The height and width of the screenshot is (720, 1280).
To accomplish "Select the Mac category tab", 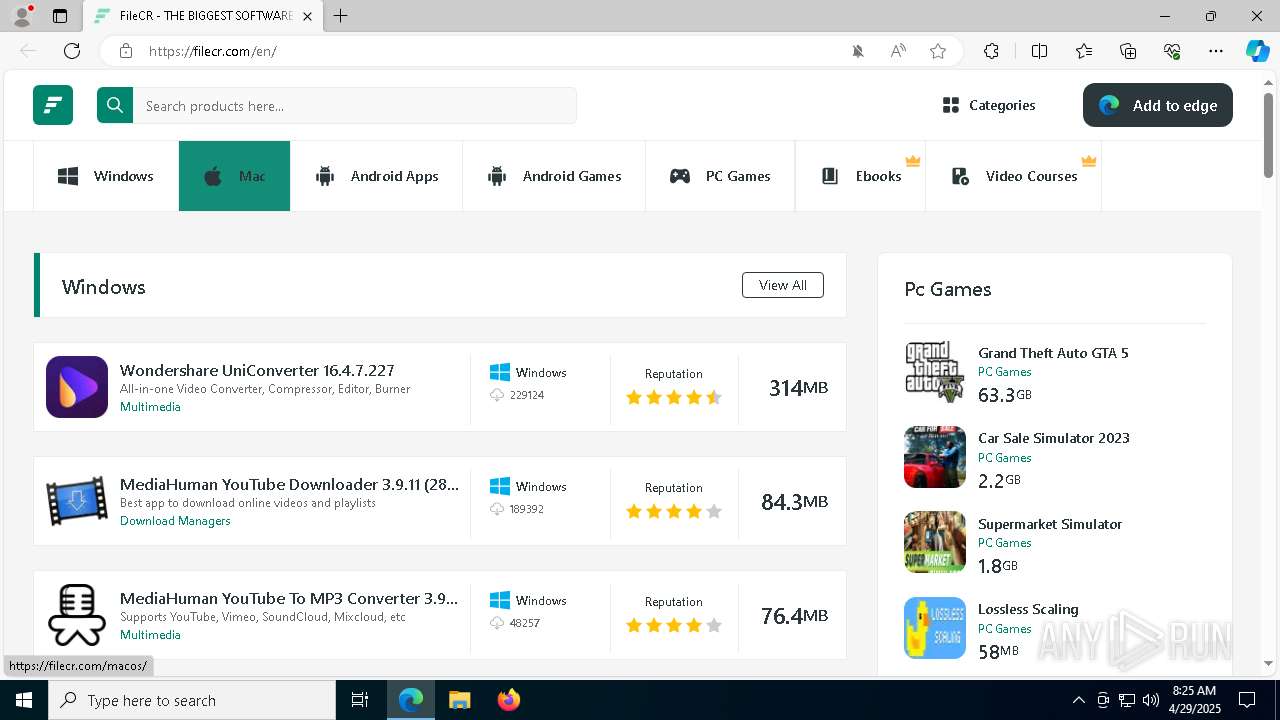I will tap(235, 176).
